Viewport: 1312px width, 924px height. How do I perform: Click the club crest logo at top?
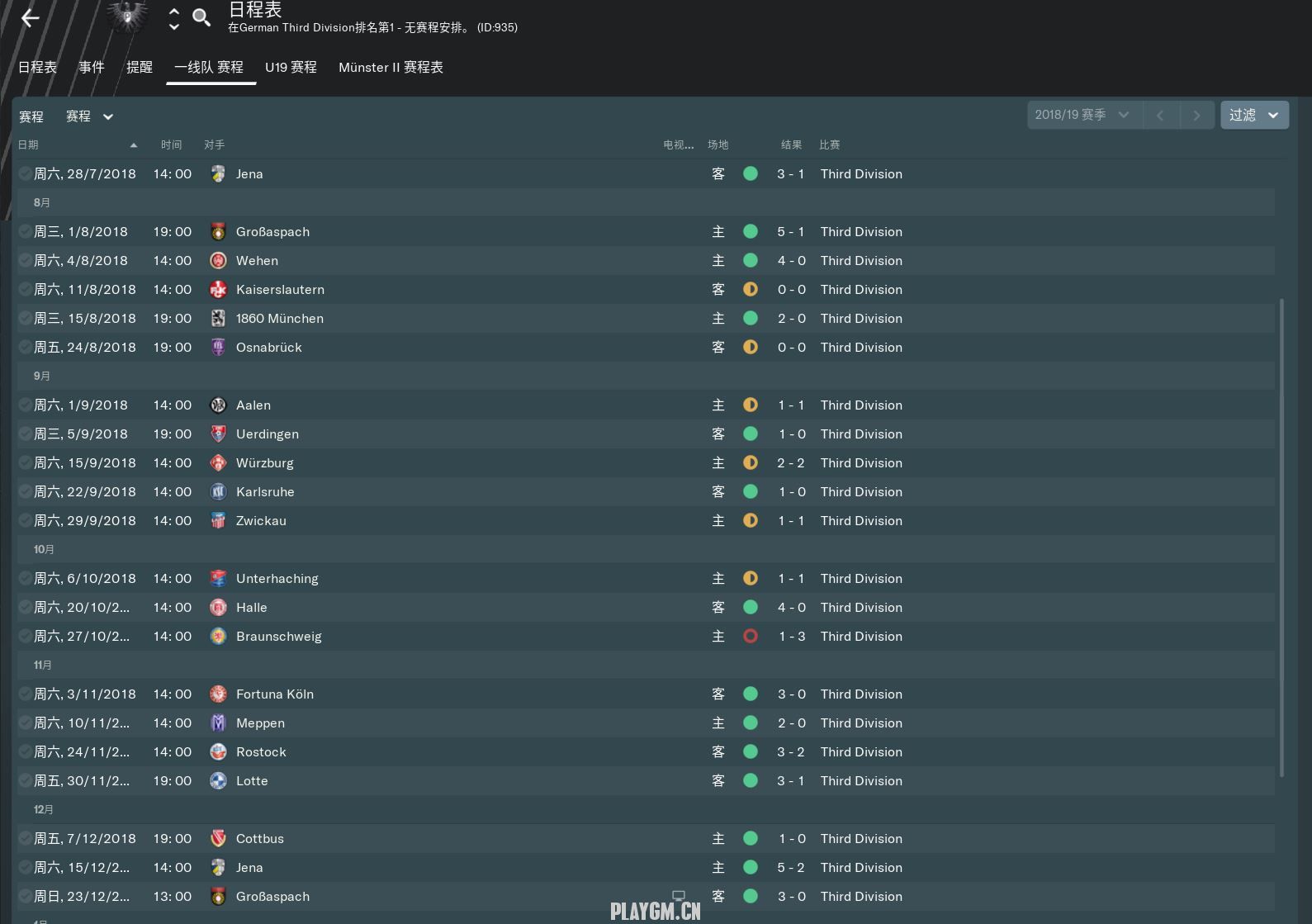[128, 17]
